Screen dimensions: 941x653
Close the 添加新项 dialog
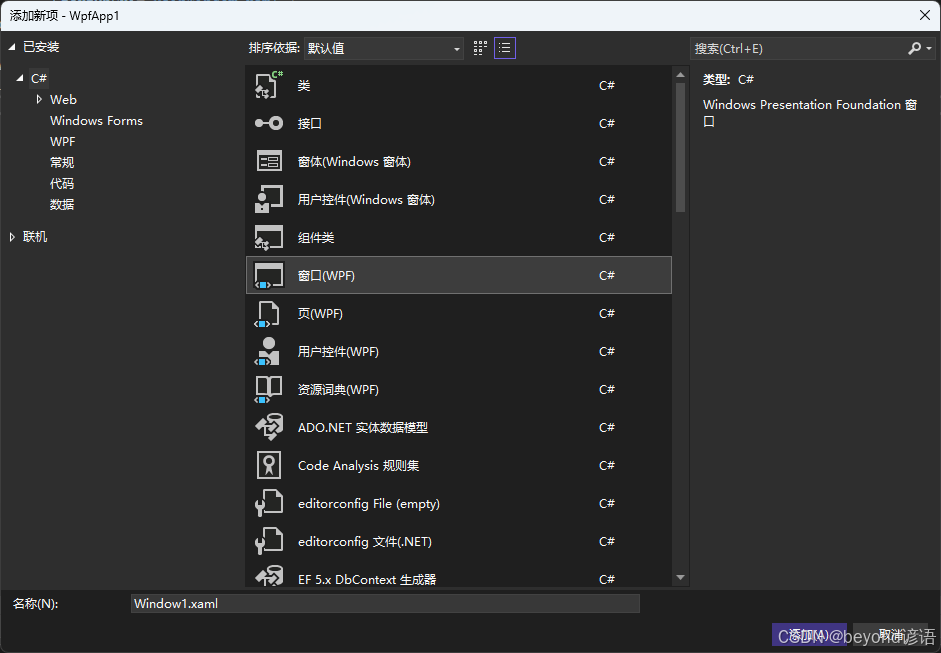925,15
